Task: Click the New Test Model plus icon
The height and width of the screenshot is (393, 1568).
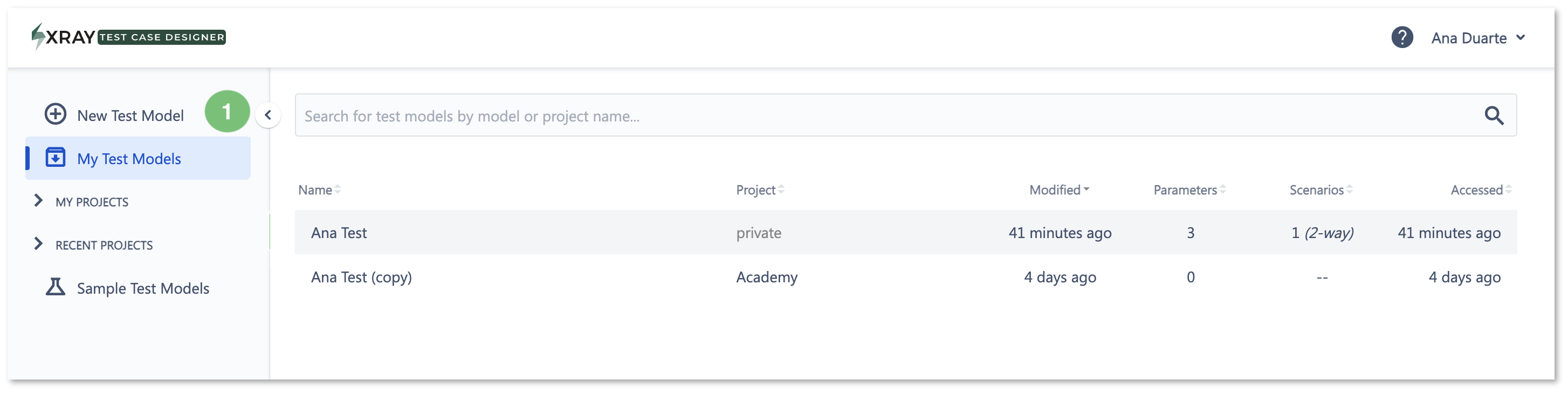Action: click(x=56, y=114)
